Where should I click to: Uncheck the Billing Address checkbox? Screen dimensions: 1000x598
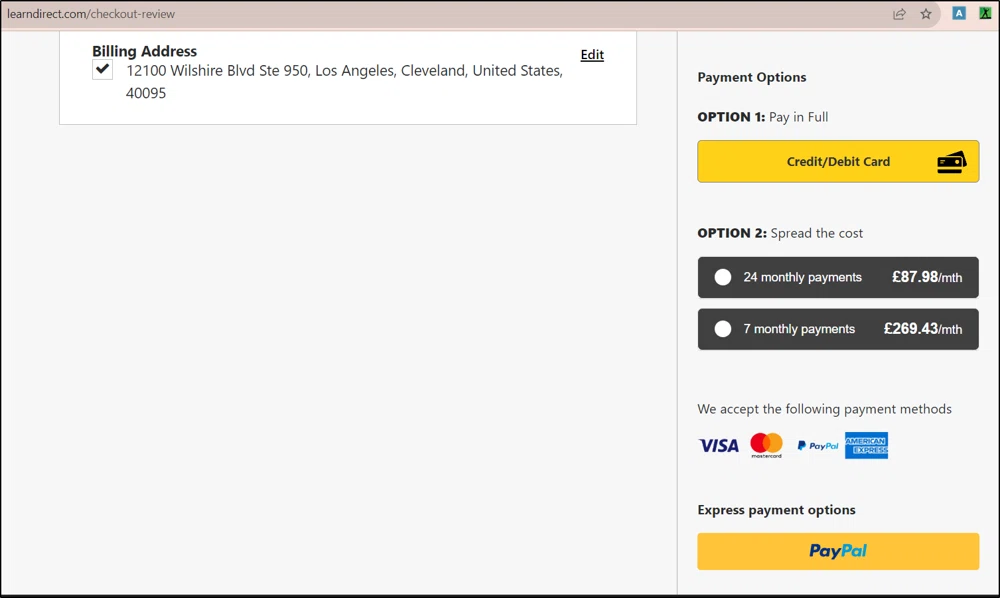[102, 69]
